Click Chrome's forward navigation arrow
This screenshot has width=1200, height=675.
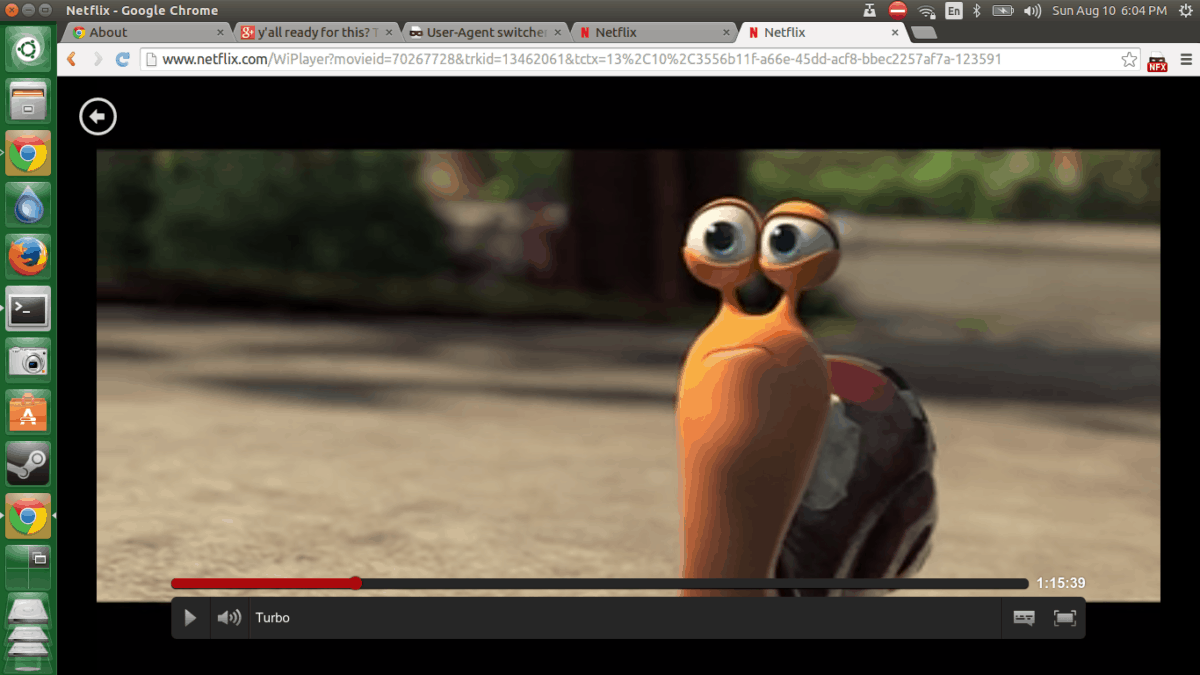pyautogui.click(x=97, y=59)
